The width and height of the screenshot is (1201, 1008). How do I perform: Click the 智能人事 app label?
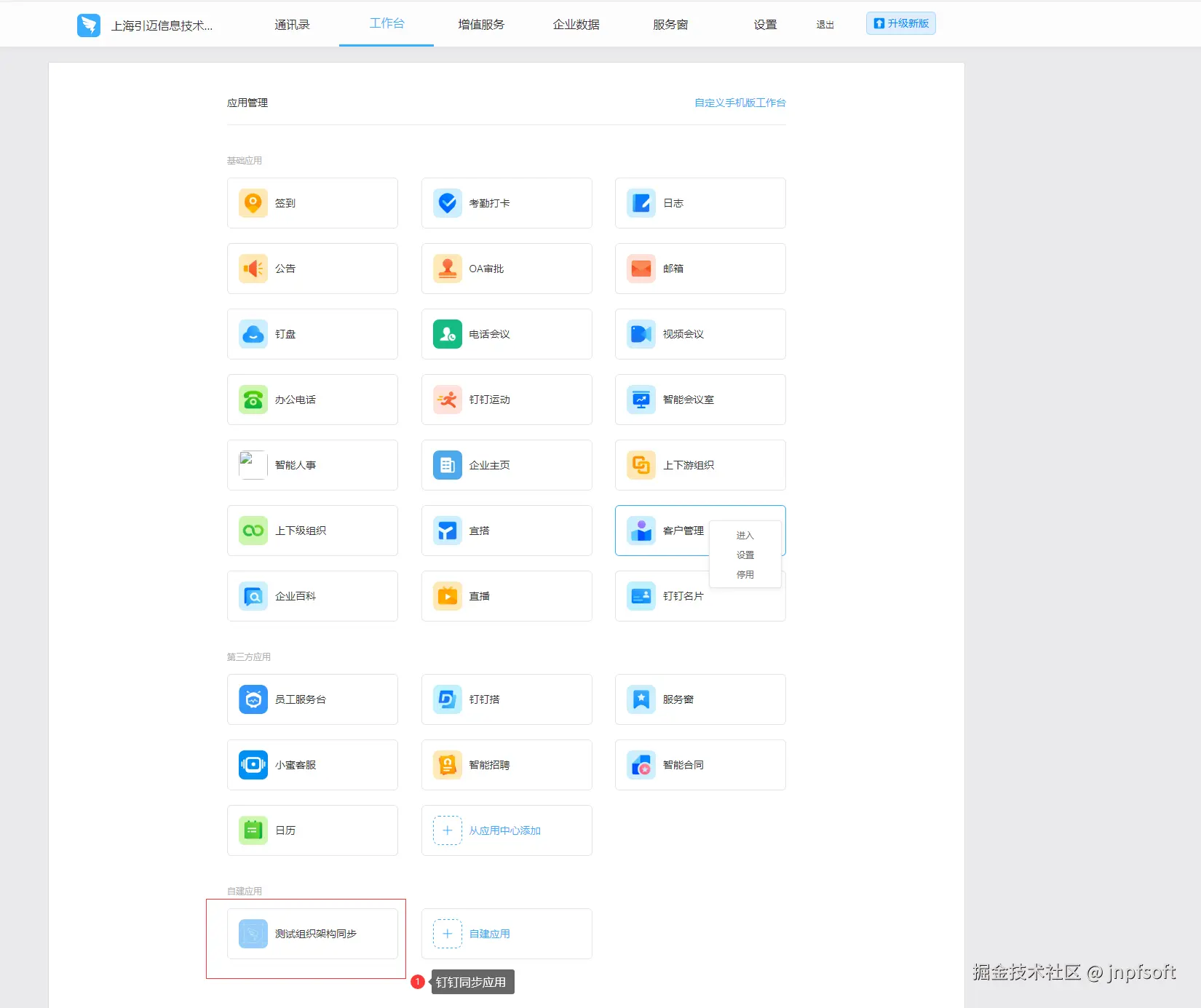point(296,465)
